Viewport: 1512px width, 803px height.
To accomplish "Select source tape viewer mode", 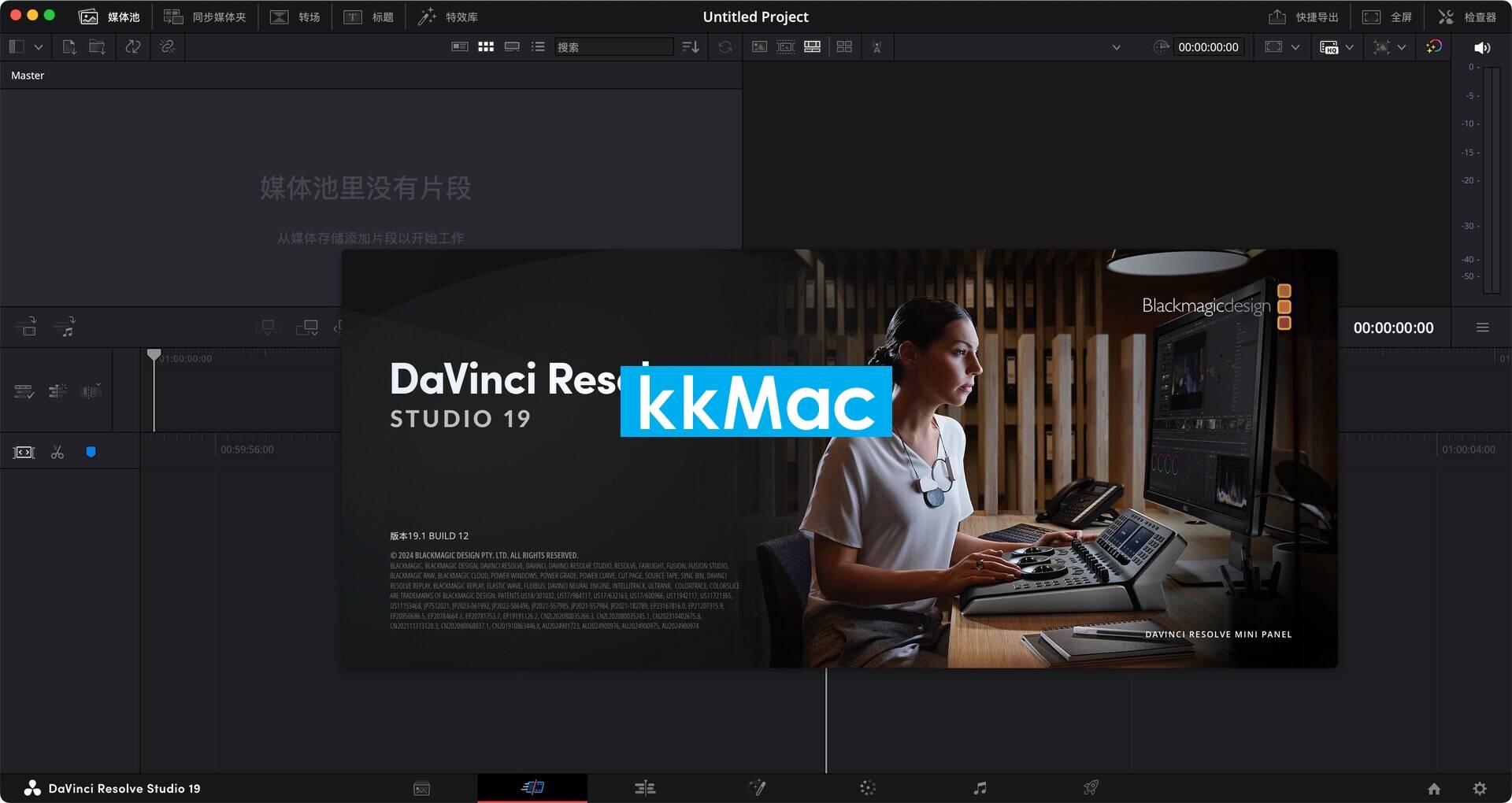I will [x=786, y=47].
